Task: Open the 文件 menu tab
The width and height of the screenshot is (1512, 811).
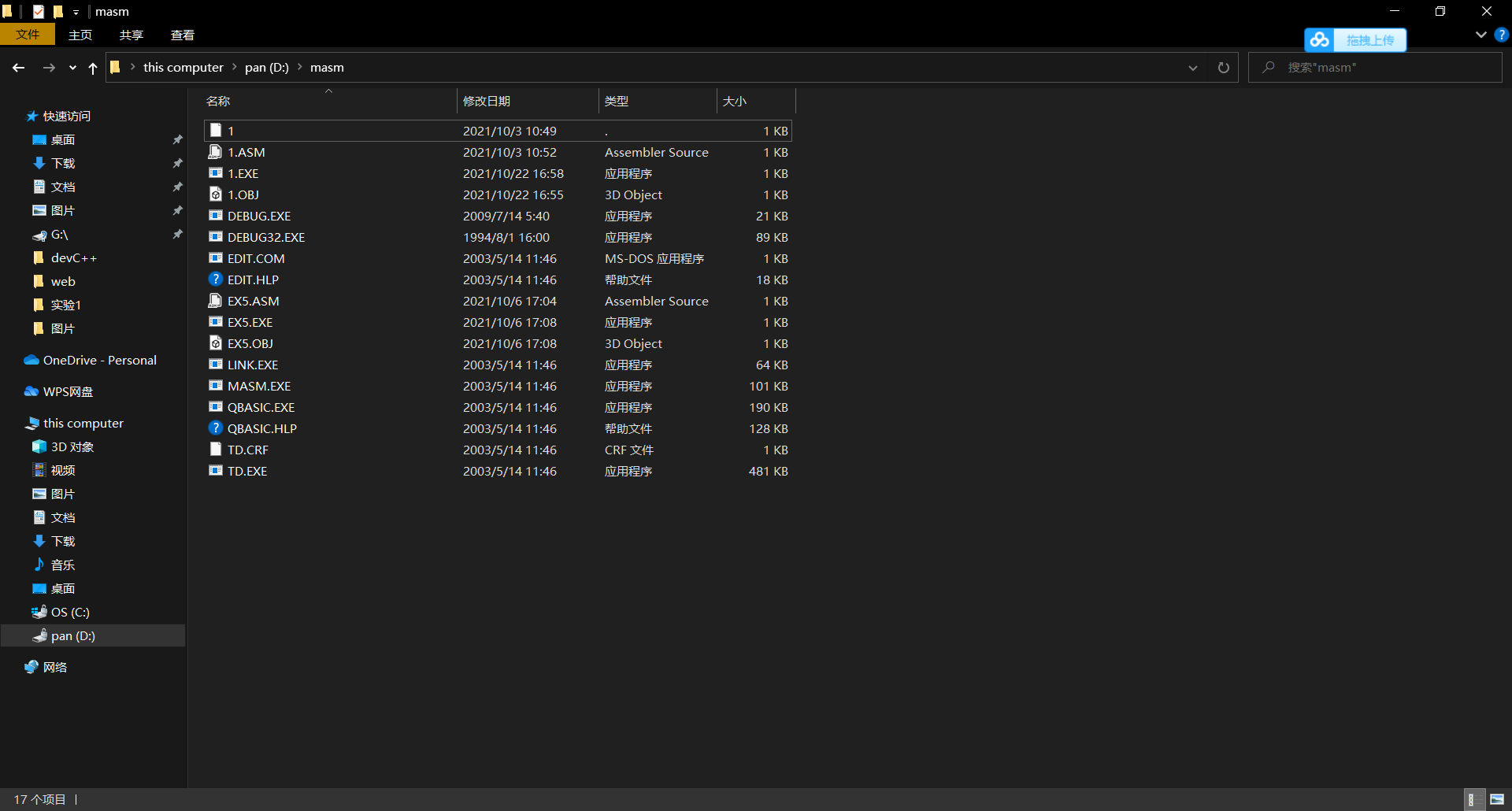Action: click(28, 35)
